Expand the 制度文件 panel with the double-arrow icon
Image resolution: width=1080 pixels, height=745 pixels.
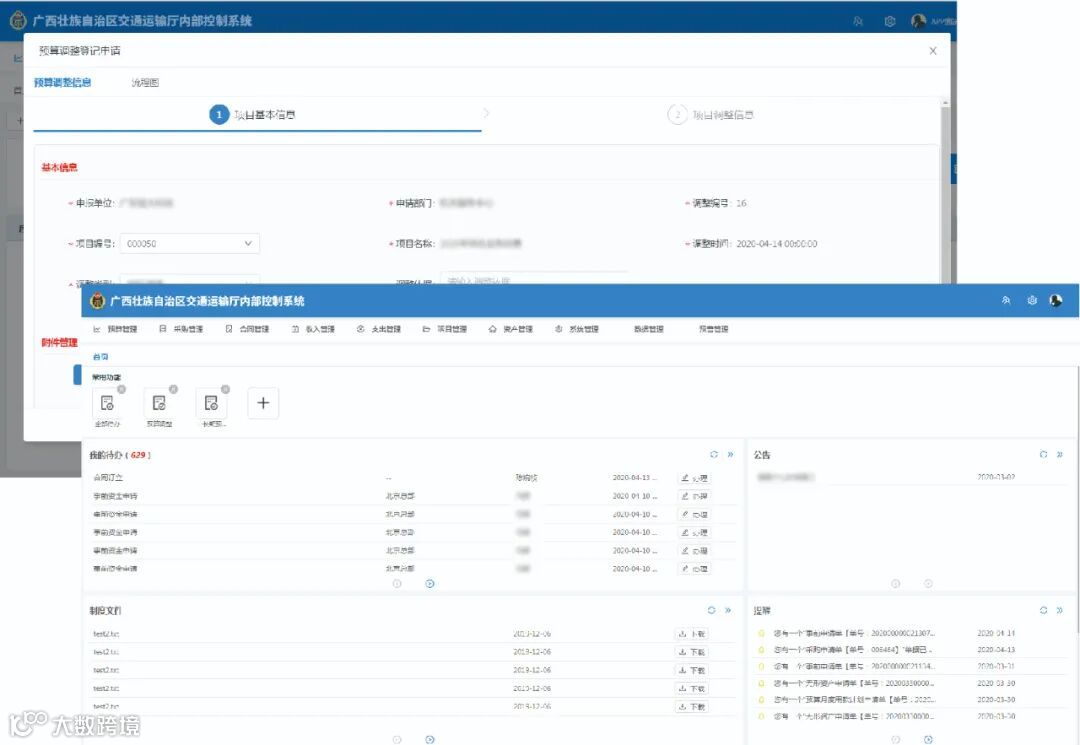(x=727, y=611)
